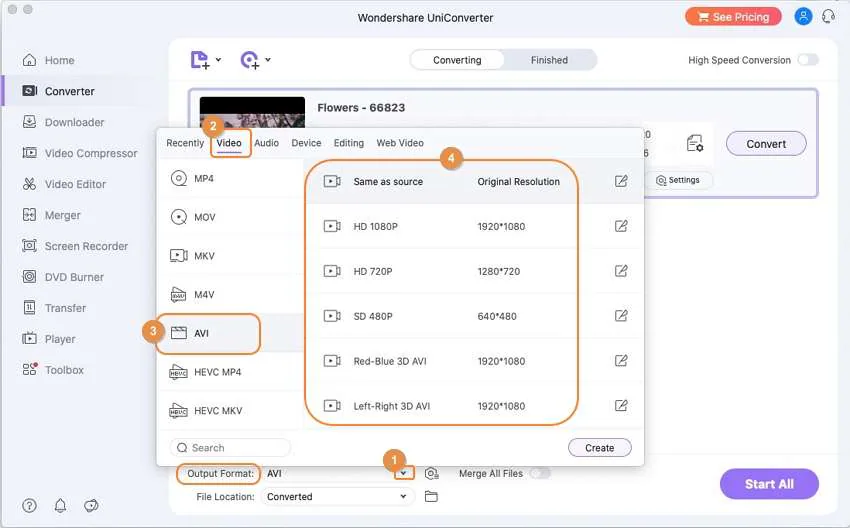The height and width of the screenshot is (528, 850).
Task: Toggle High Speed Conversion switch
Action: 808,60
